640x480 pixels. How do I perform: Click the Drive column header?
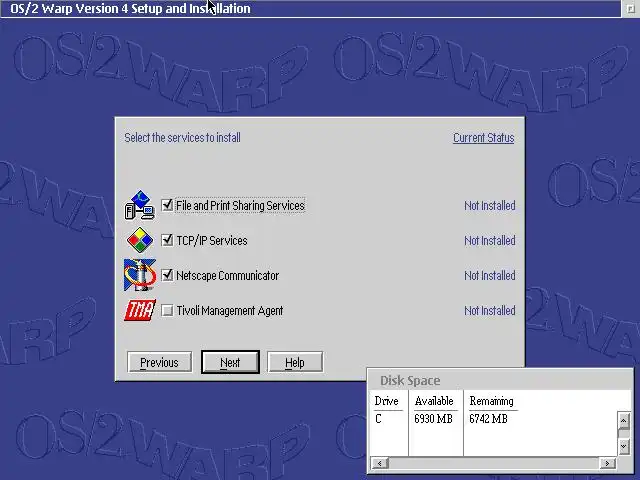coord(387,401)
